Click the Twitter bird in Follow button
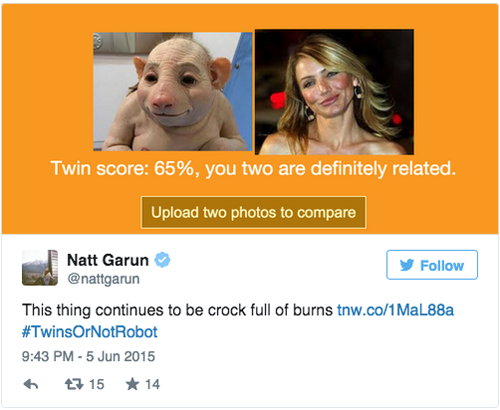 coord(407,265)
